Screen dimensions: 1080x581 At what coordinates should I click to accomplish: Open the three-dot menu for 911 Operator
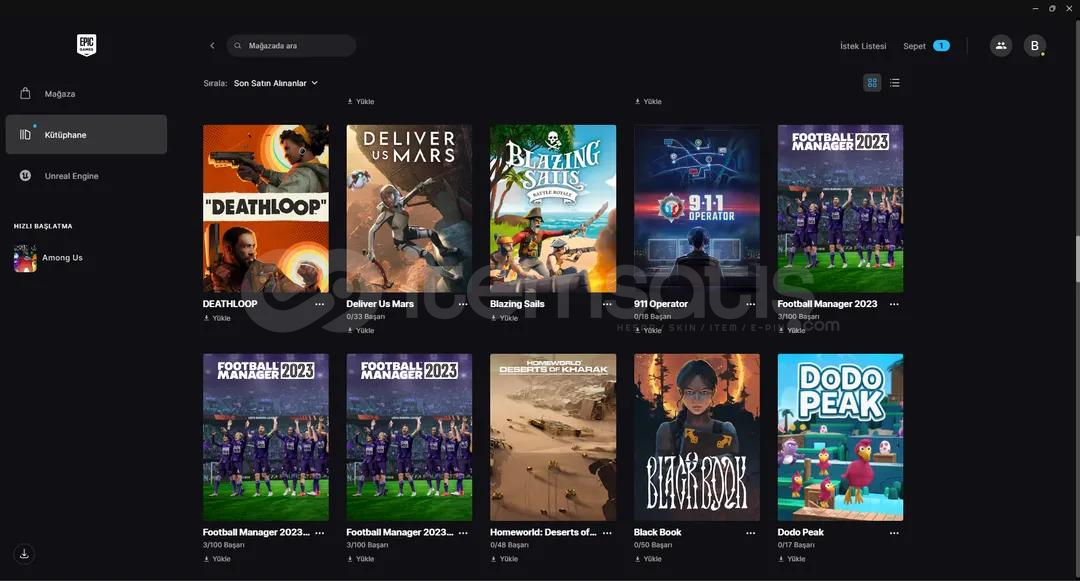pyautogui.click(x=751, y=304)
